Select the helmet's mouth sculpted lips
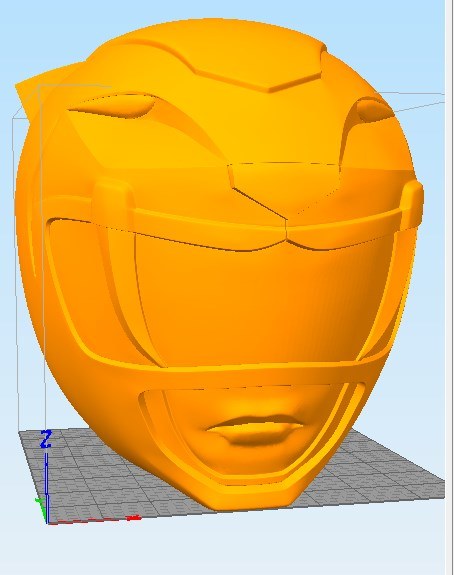Image resolution: width=454 pixels, height=575 pixels. [x=256, y=428]
